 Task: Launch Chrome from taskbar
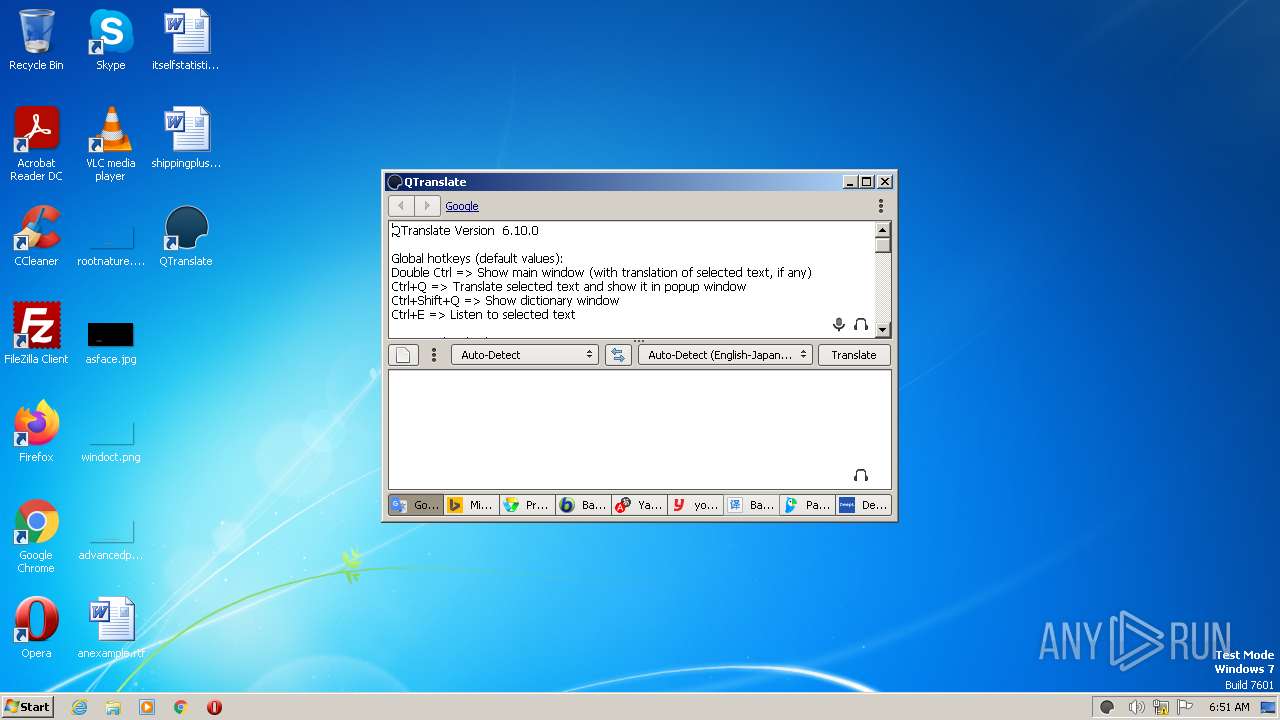pyautogui.click(x=181, y=707)
